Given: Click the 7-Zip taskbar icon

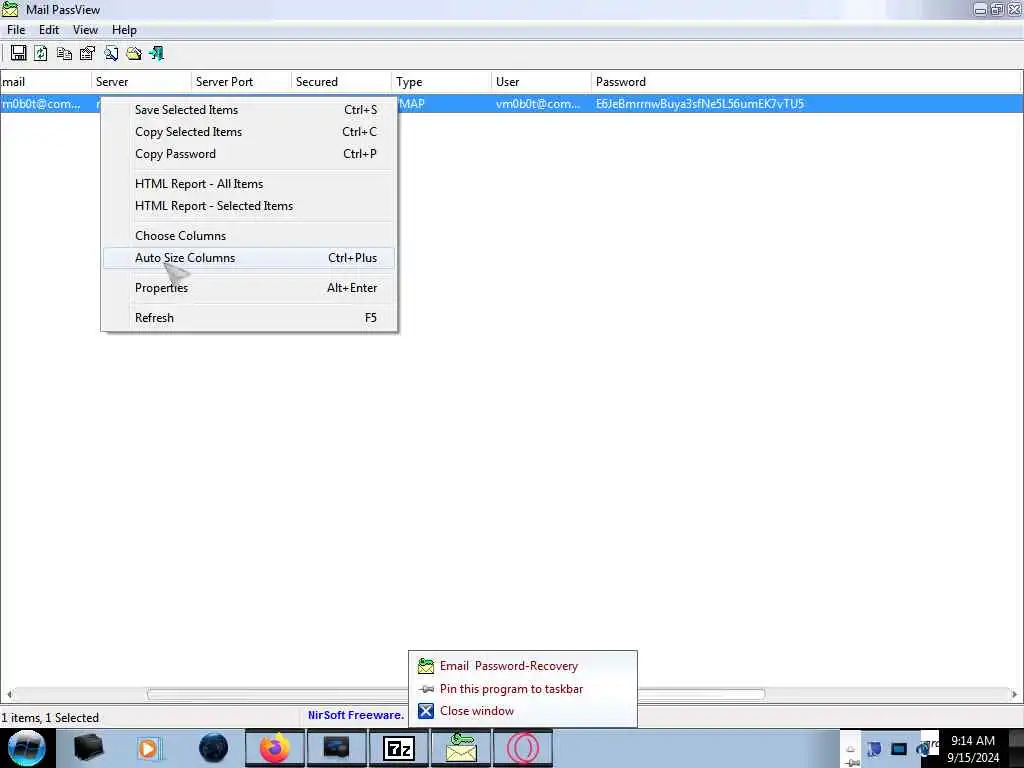Looking at the screenshot, I should pos(398,748).
